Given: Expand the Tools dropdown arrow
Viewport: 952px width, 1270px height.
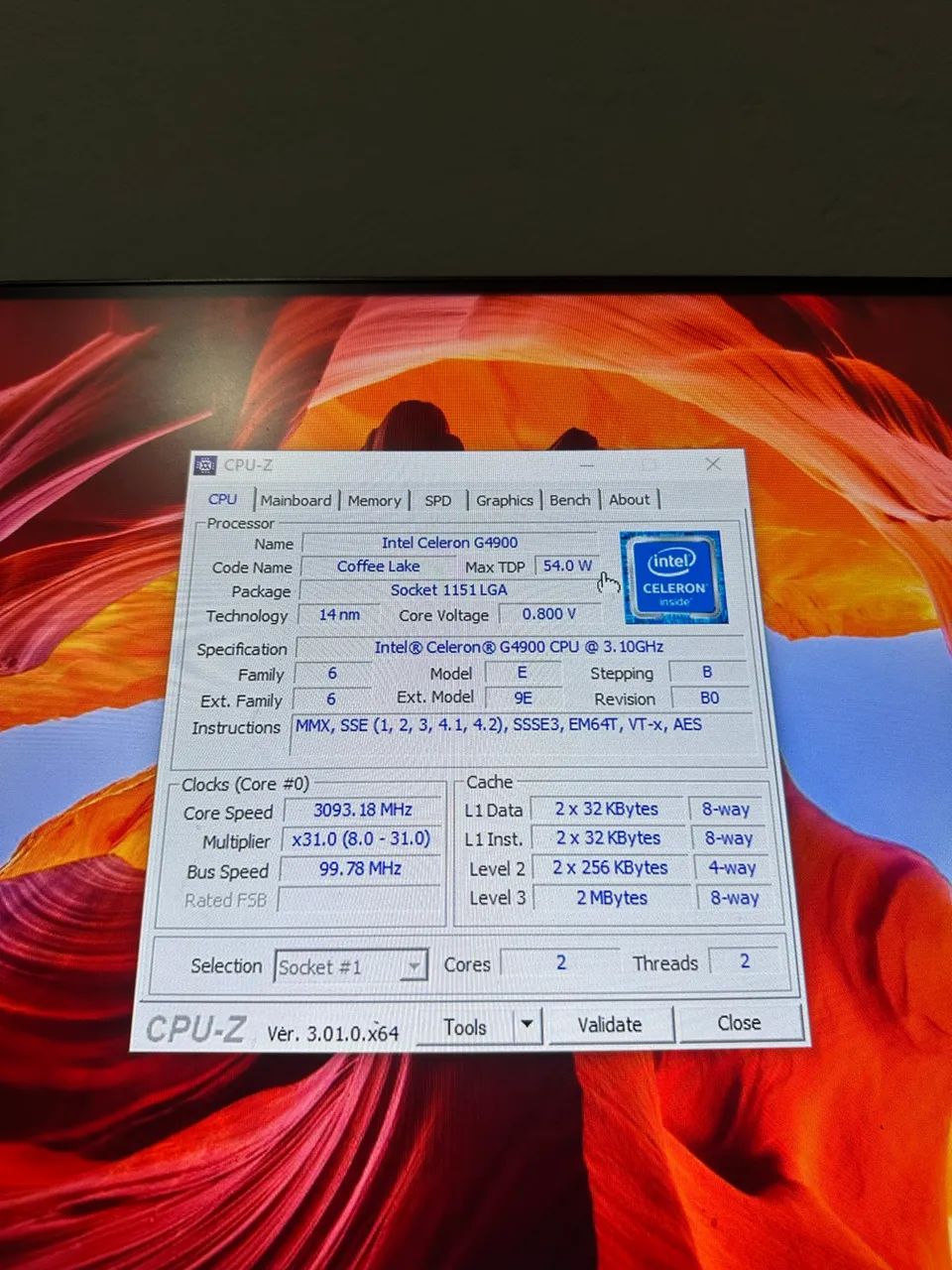Looking at the screenshot, I should click(528, 1025).
